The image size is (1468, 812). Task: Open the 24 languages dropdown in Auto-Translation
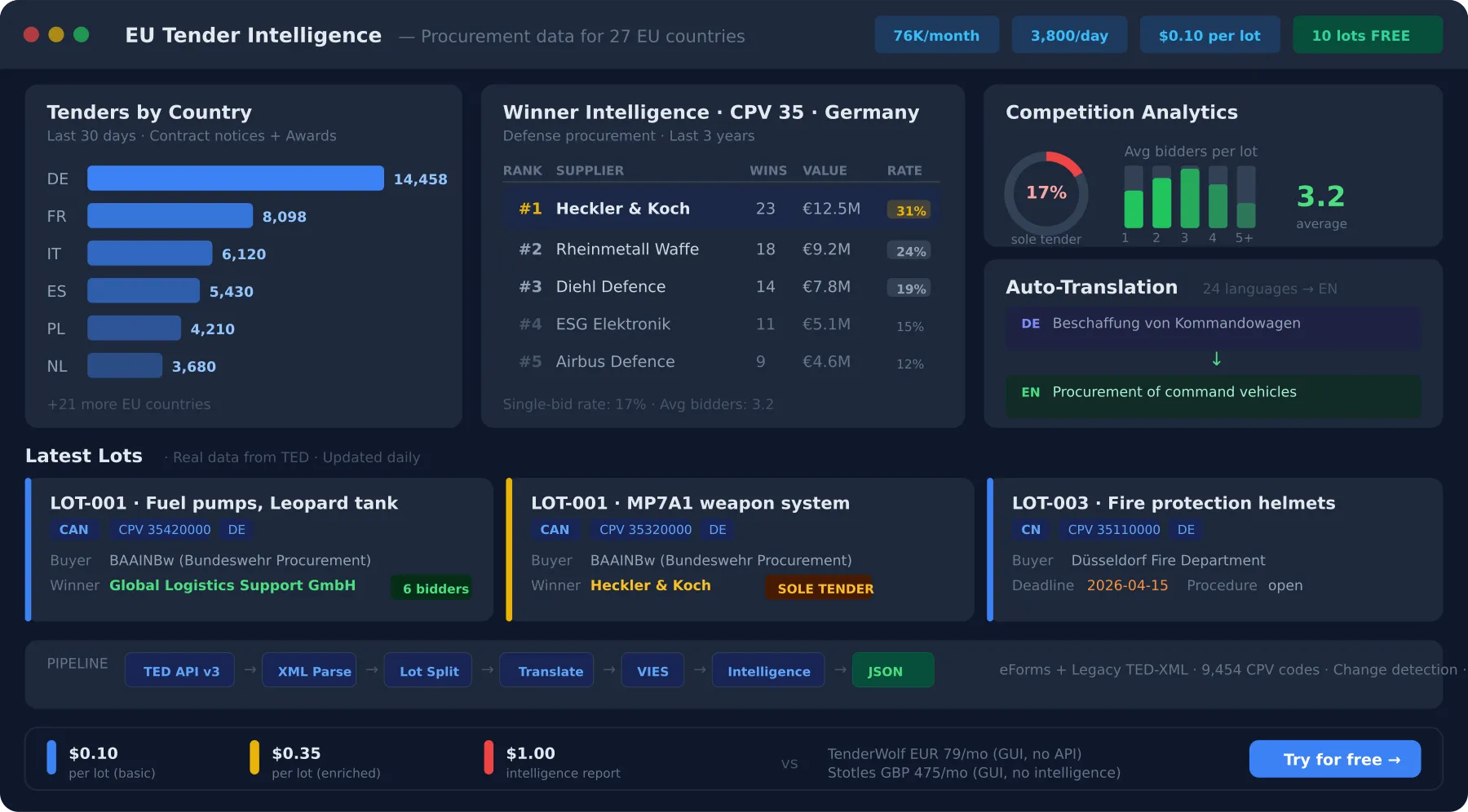pyautogui.click(x=1269, y=289)
